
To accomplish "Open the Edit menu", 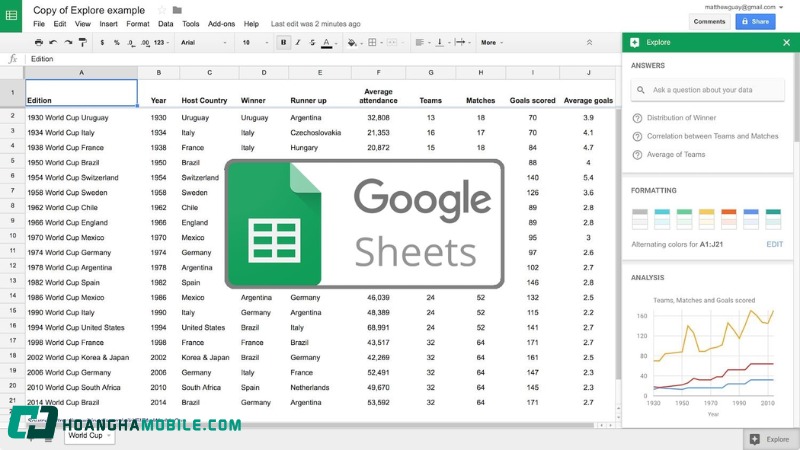I will pos(60,24).
